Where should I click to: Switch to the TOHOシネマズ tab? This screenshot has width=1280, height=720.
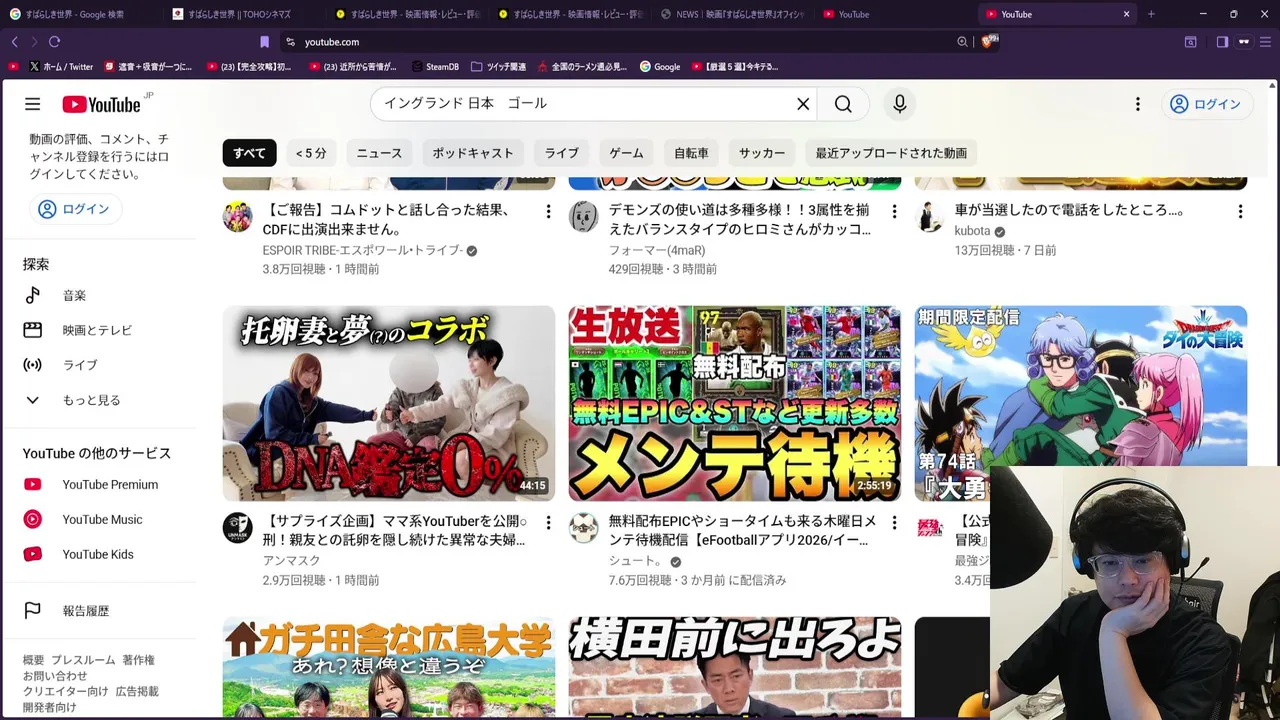point(242,14)
